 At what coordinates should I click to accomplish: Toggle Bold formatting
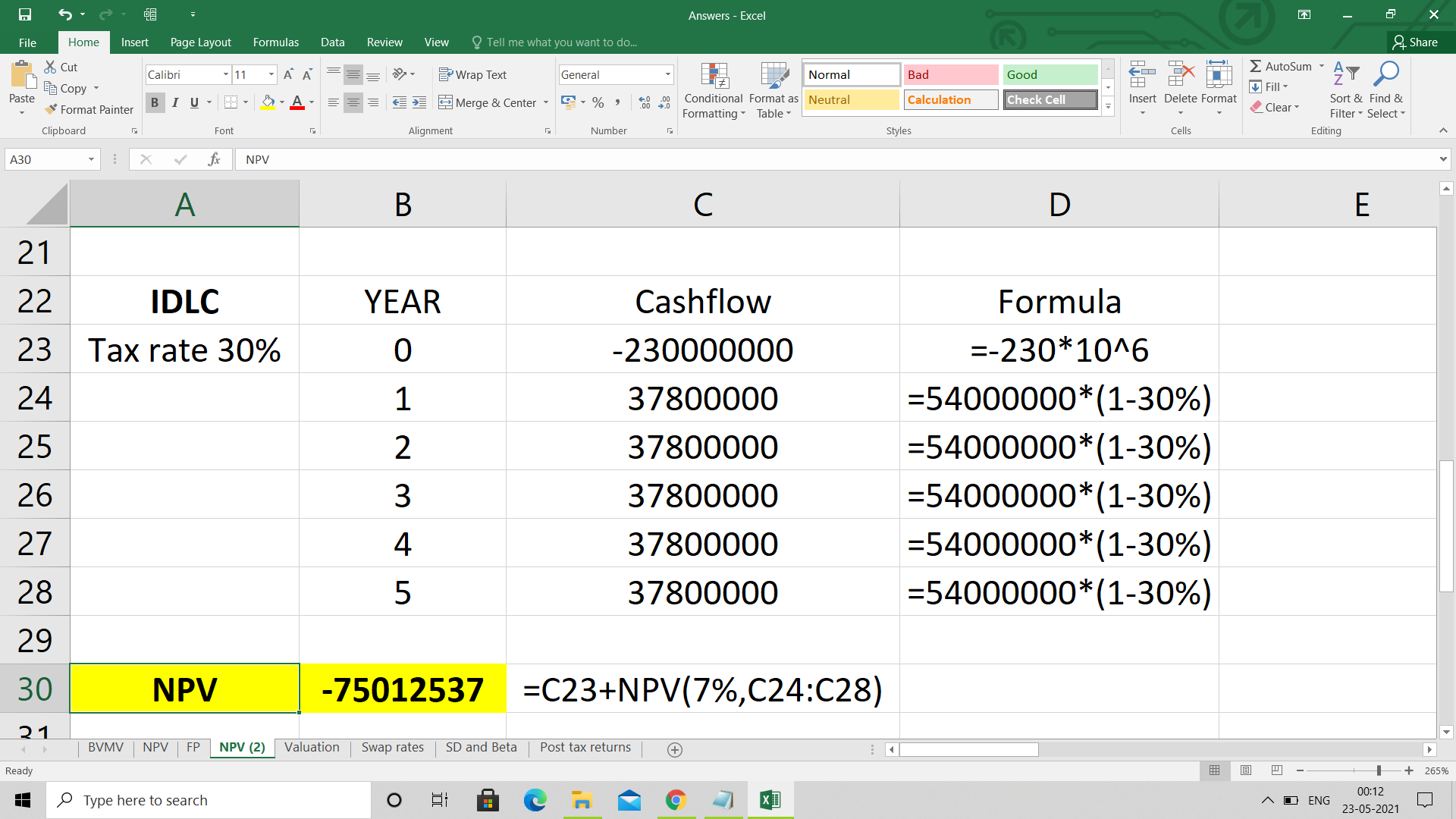coord(155,102)
